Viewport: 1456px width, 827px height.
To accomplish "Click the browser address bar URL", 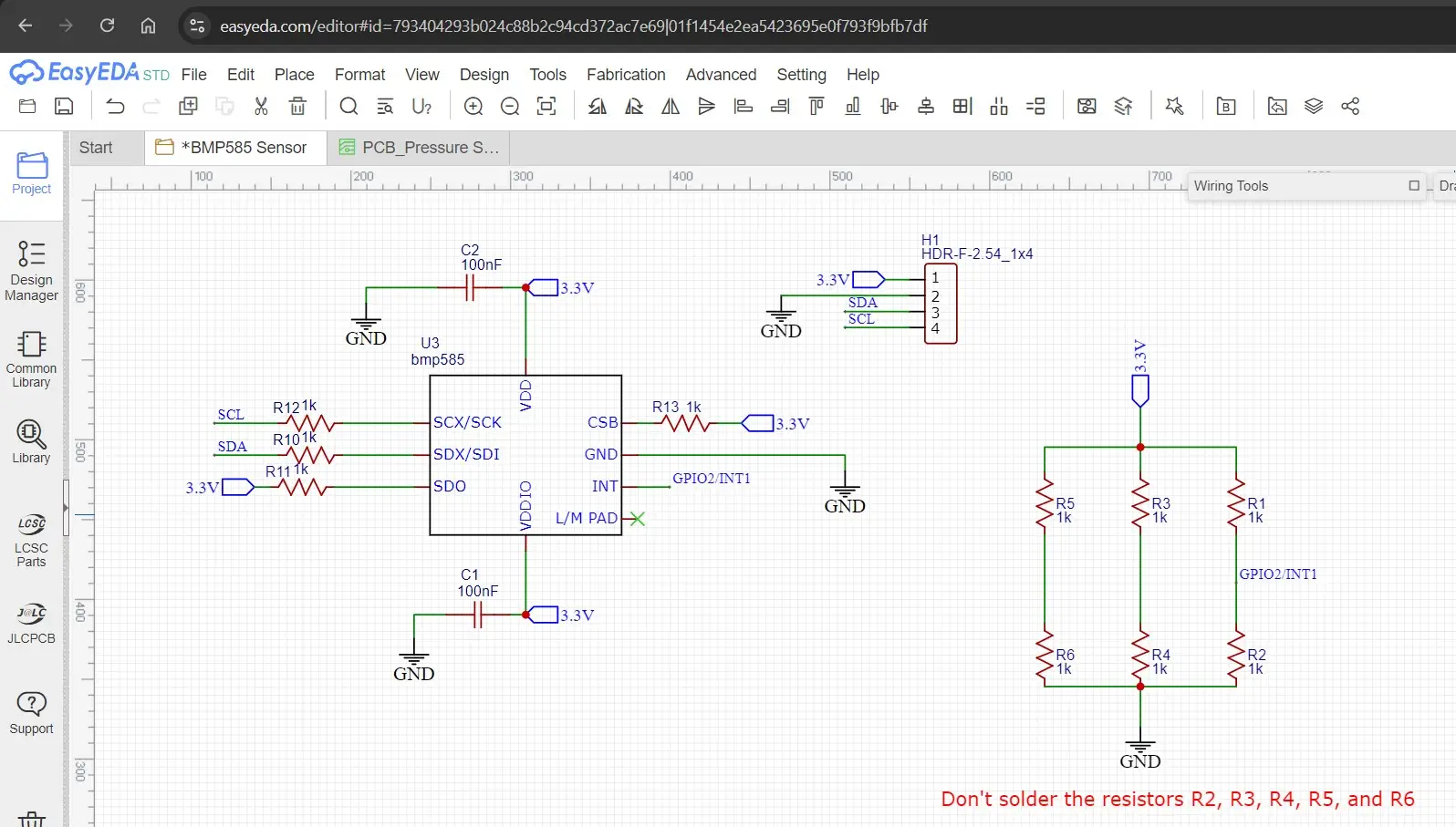I will tap(573, 26).
